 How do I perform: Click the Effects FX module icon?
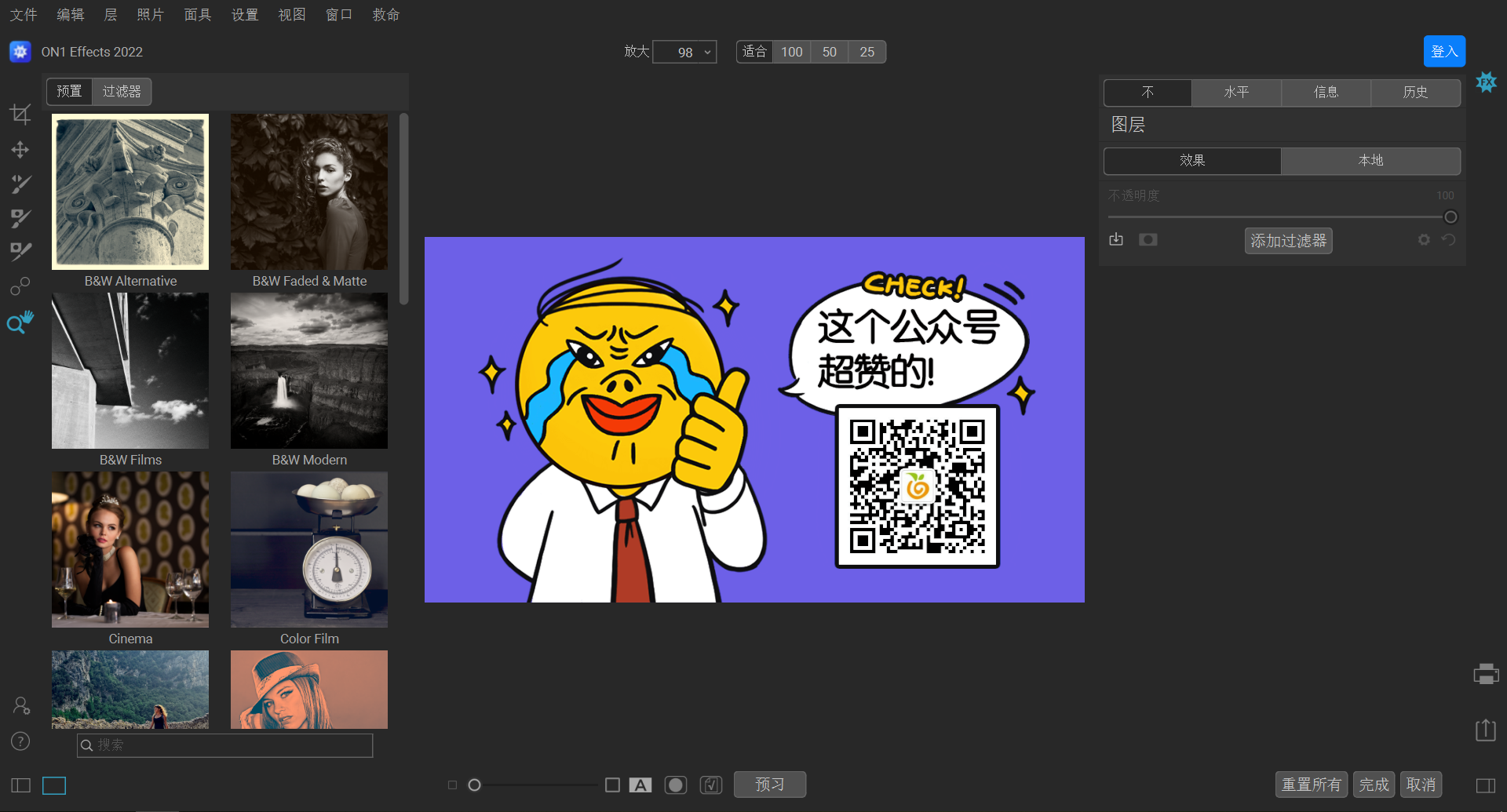[1486, 82]
